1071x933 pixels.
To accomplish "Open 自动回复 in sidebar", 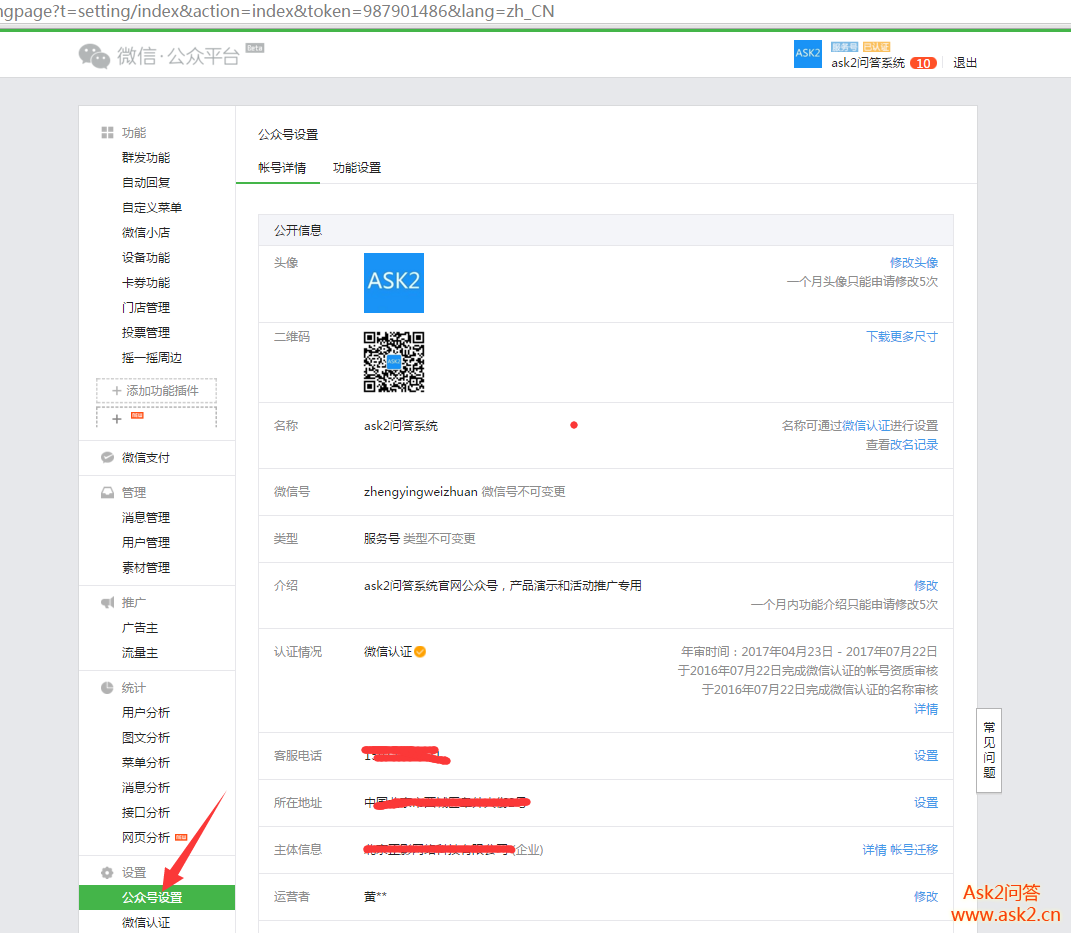I will (x=145, y=182).
